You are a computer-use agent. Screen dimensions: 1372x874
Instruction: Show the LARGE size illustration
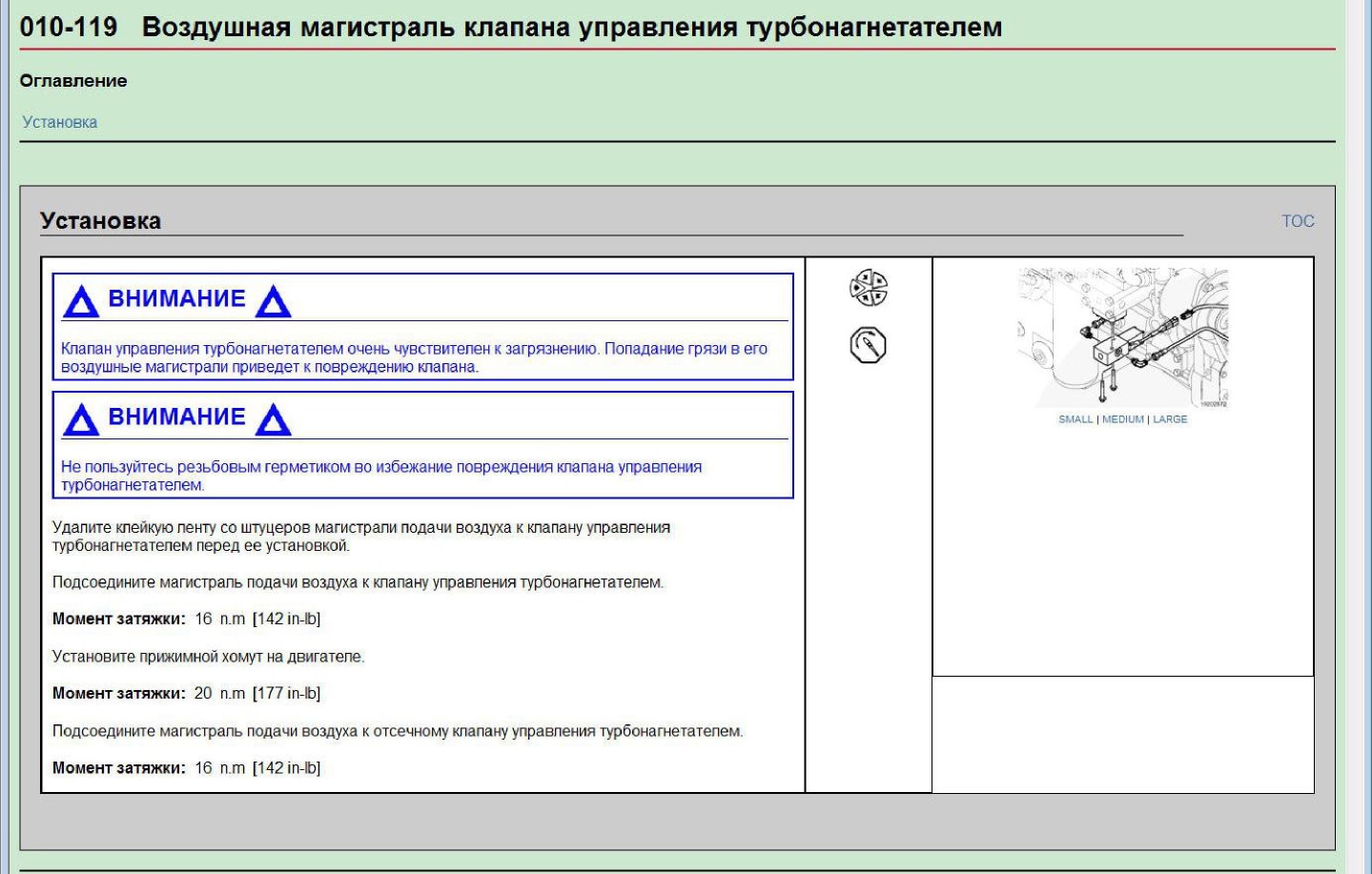pyautogui.click(x=1170, y=419)
